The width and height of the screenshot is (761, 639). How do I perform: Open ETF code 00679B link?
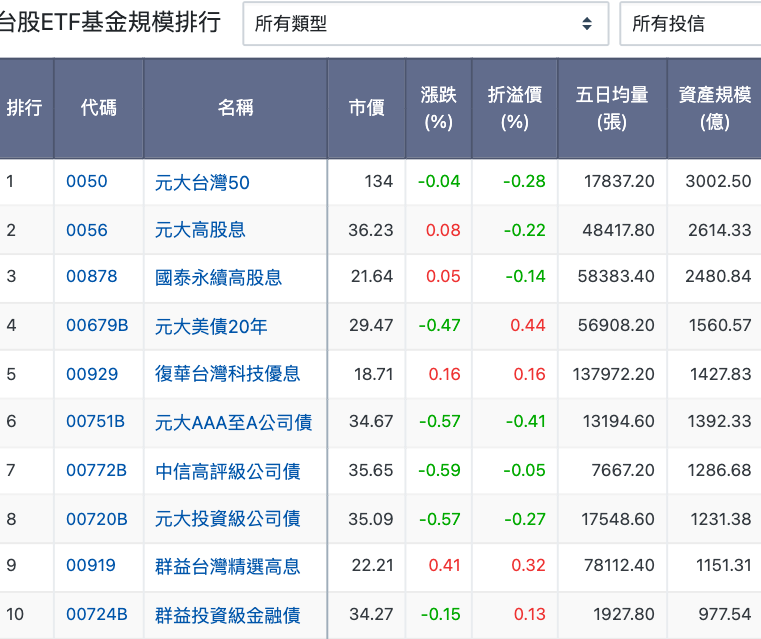(x=97, y=325)
